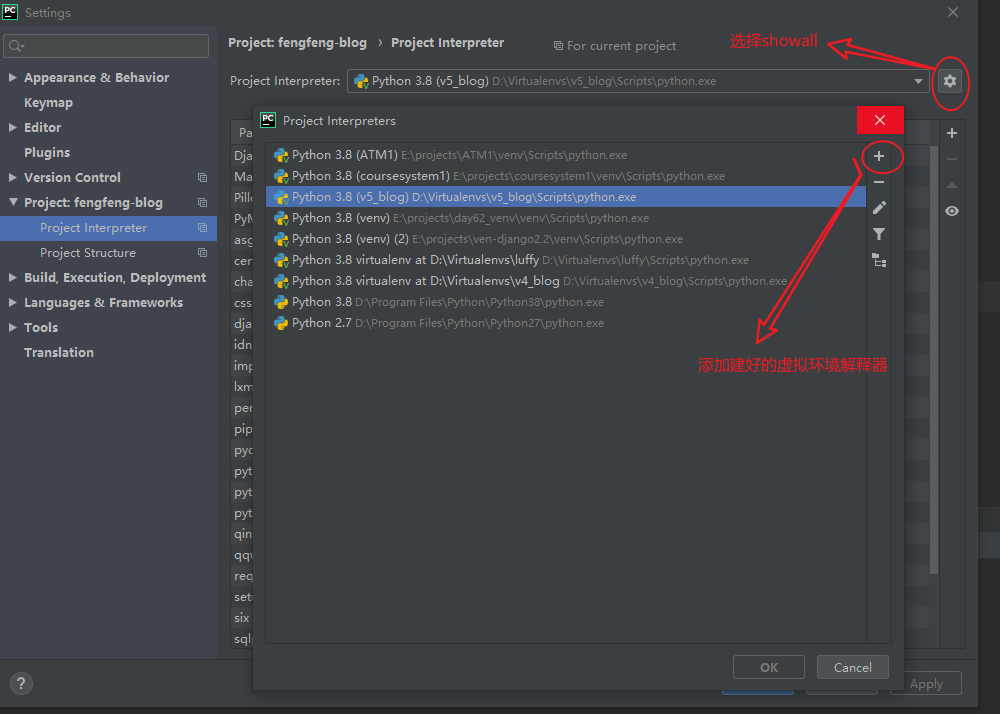Click the pip package row in Settings

(242, 429)
